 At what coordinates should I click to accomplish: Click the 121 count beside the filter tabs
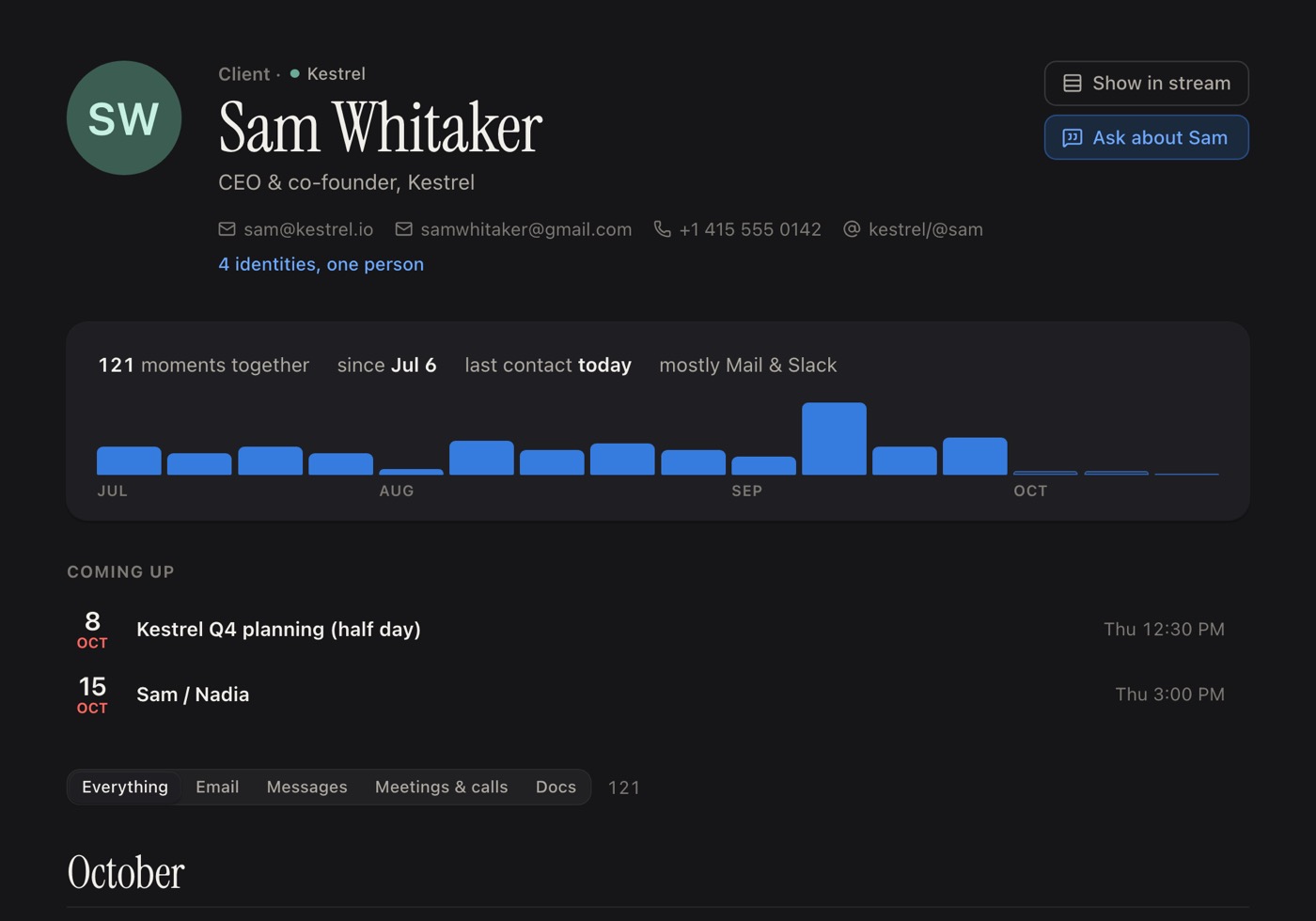click(x=624, y=788)
